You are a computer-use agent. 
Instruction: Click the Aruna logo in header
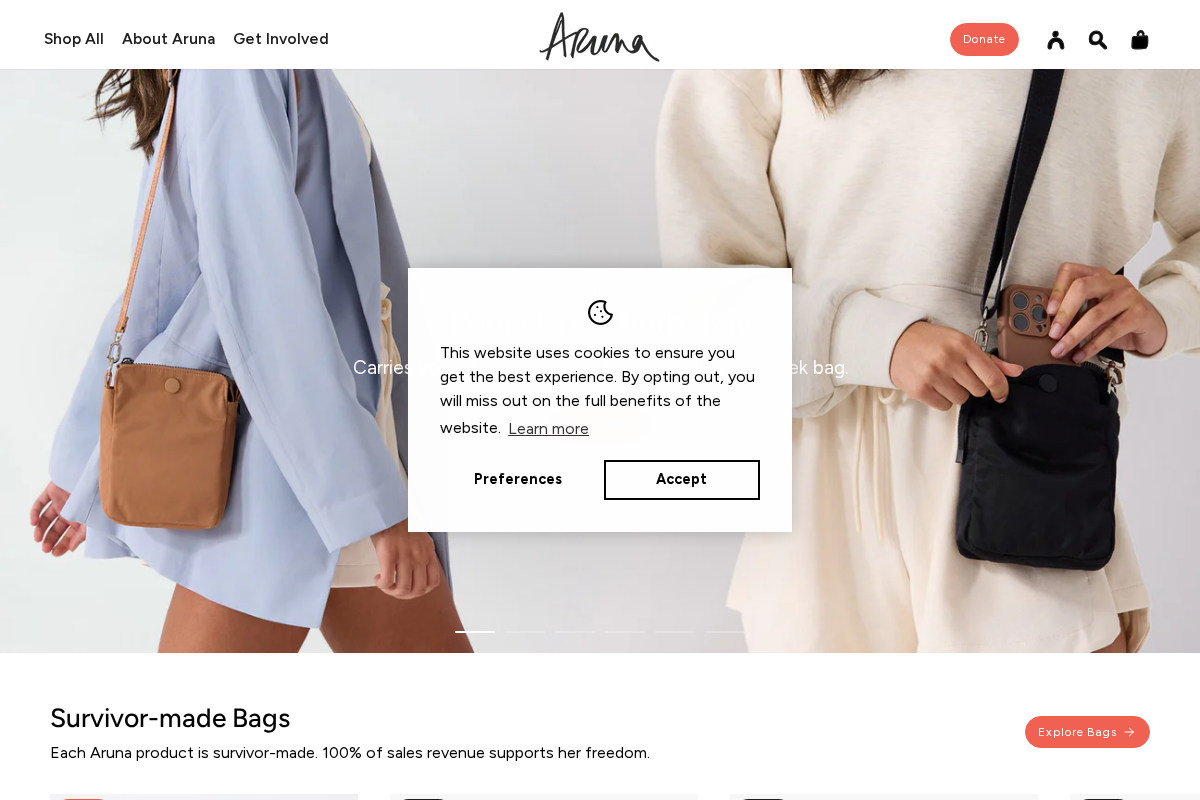pyautogui.click(x=599, y=37)
